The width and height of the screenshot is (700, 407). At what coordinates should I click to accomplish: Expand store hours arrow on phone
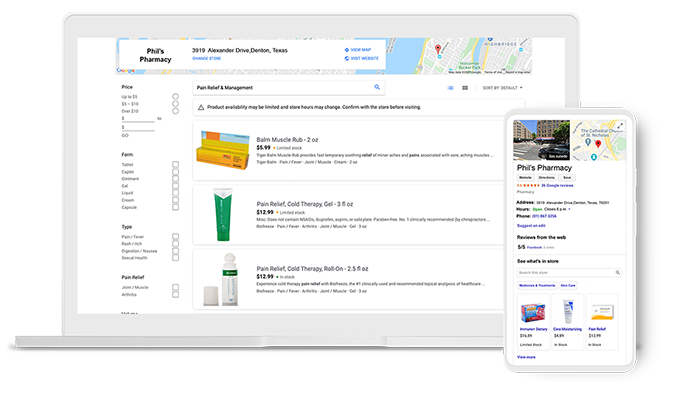tap(569, 209)
